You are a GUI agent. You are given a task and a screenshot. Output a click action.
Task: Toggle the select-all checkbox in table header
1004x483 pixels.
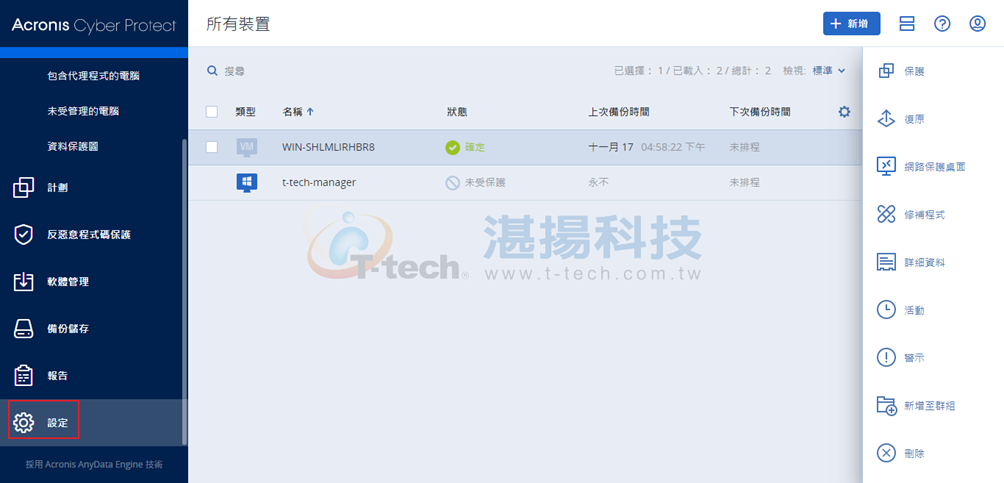[212, 111]
